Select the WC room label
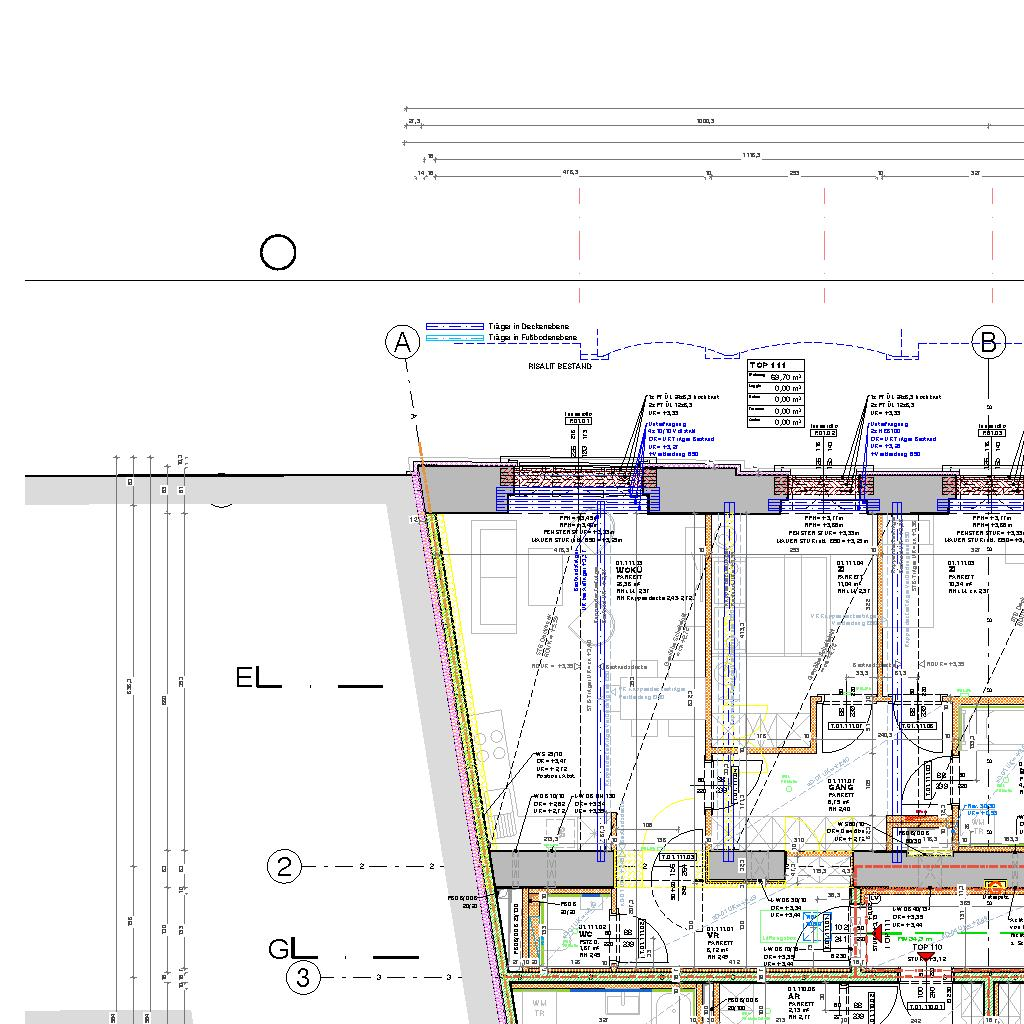The height and width of the screenshot is (1024, 1024). [x=586, y=934]
